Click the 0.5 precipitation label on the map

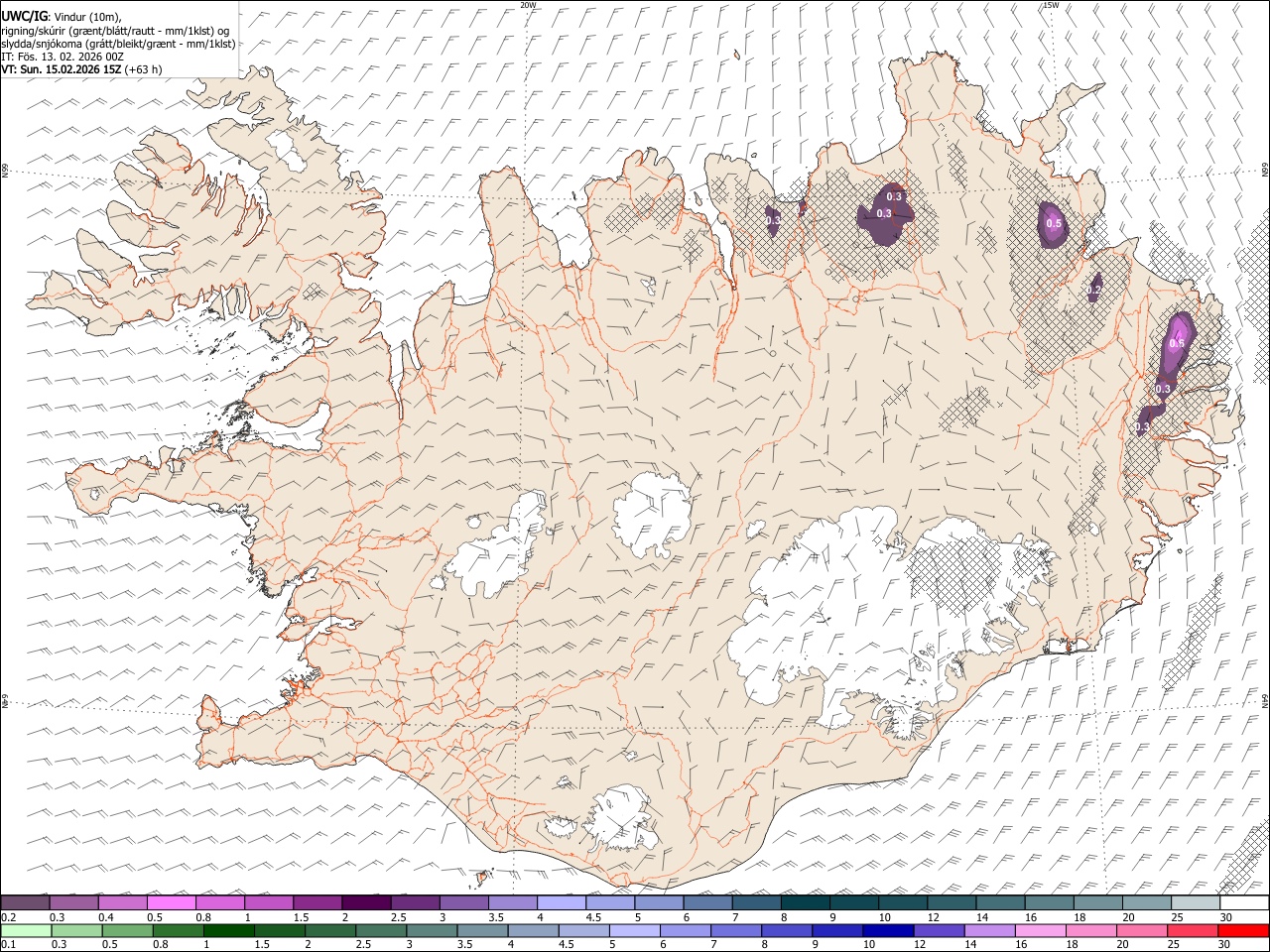click(x=1054, y=223)
